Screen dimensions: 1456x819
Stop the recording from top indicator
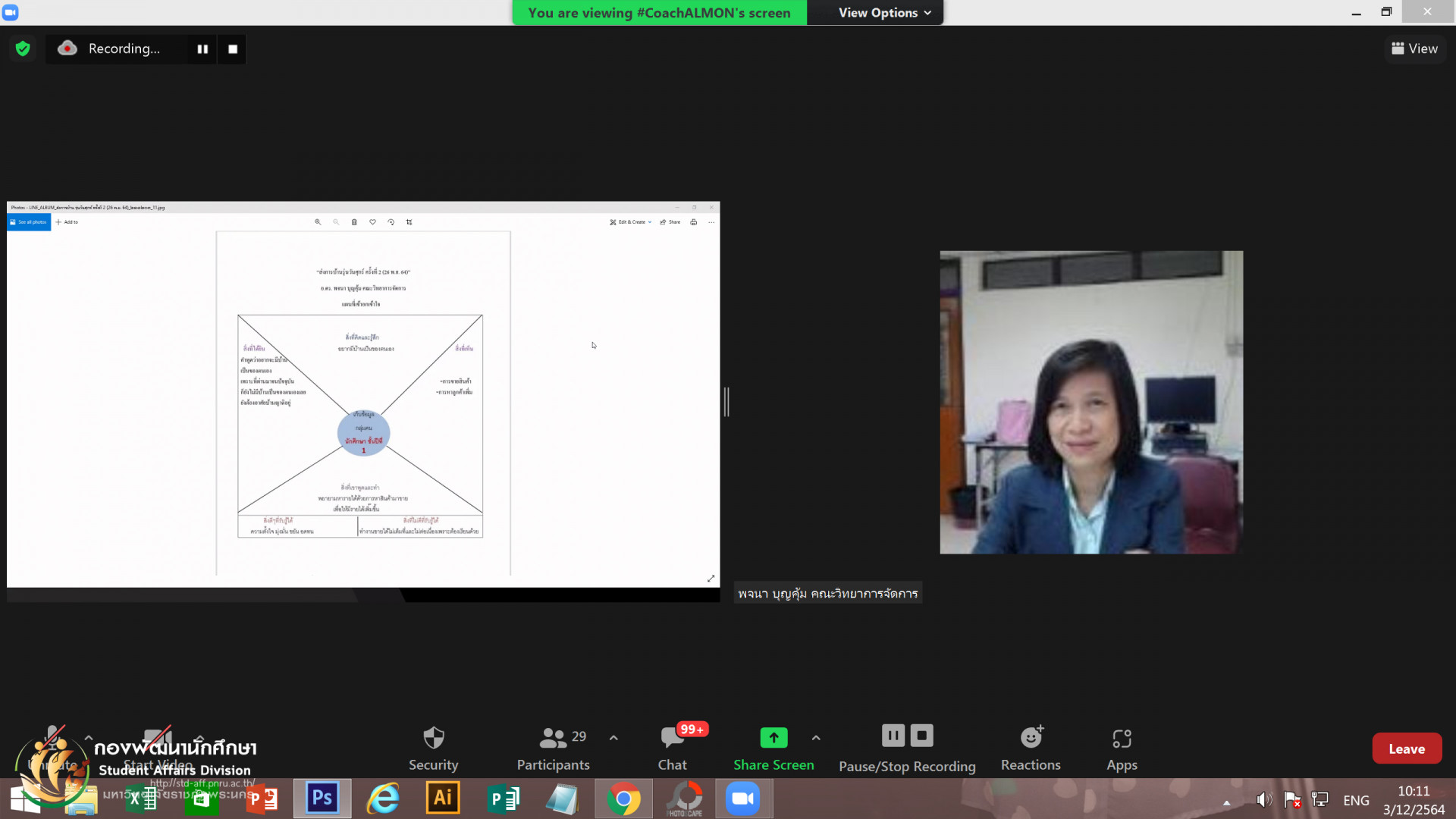click(x=233, y=49)
